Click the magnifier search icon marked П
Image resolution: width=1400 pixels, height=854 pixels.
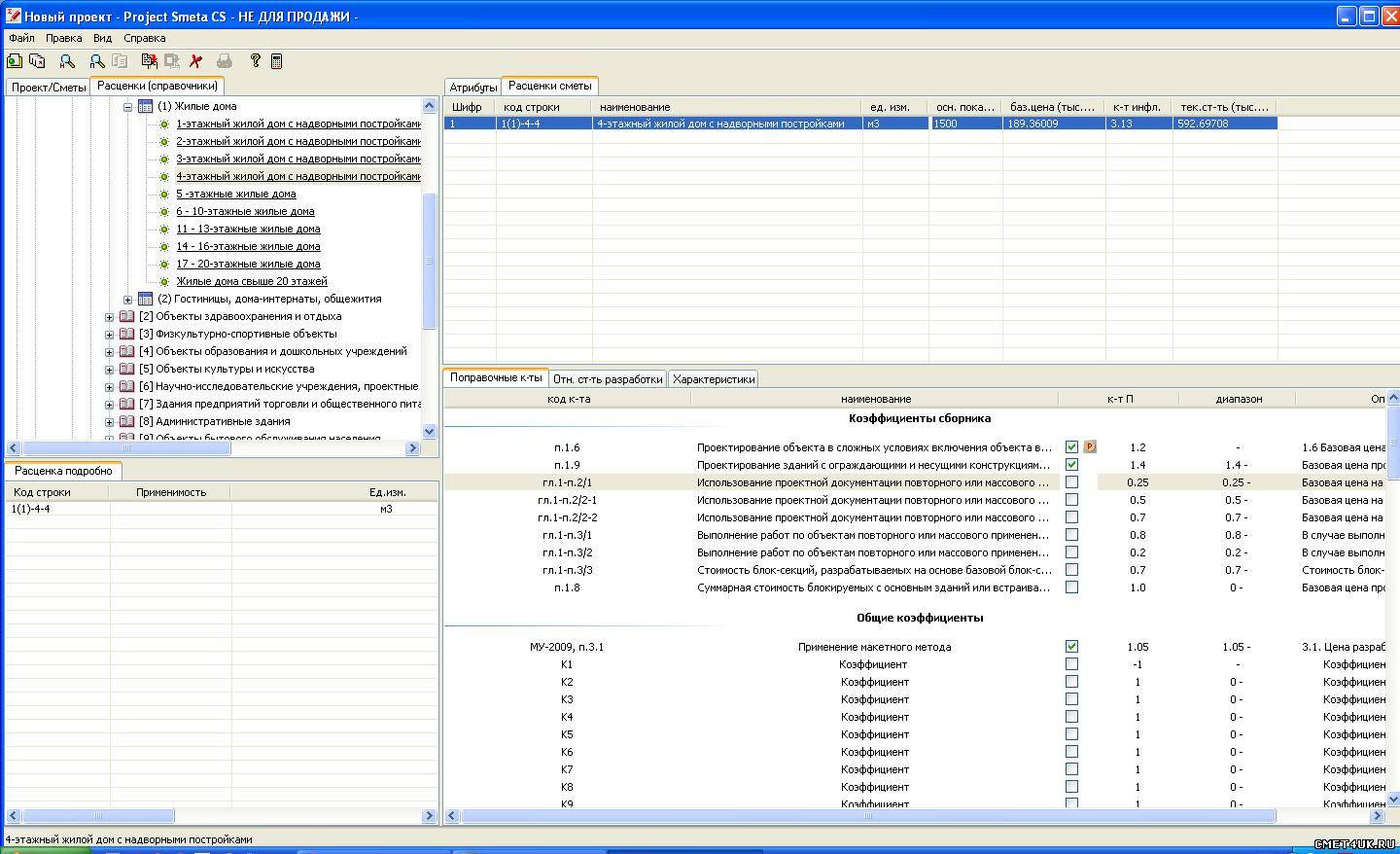pyautogui.click(x=97, y=61)
